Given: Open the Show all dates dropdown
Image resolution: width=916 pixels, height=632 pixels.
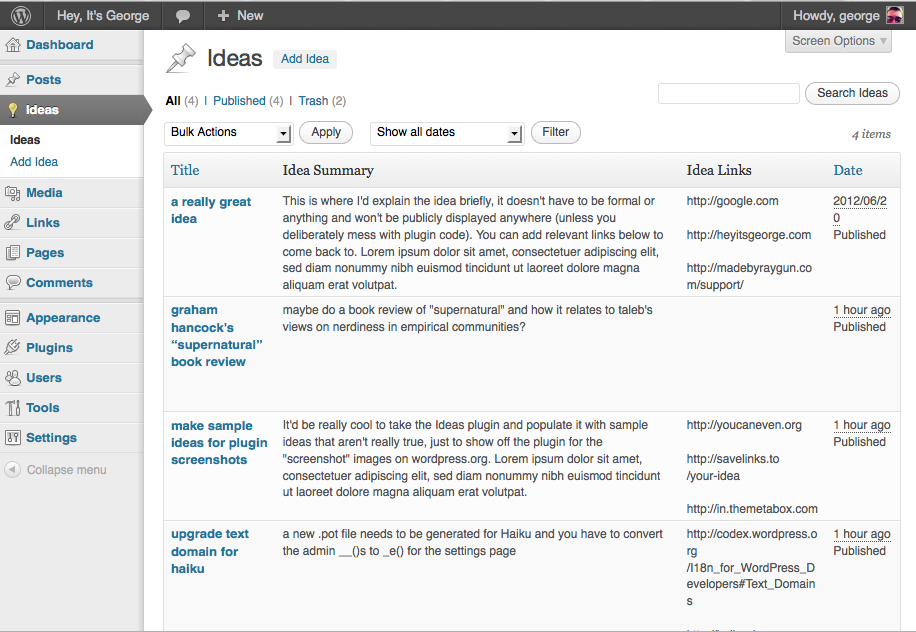Looking at the screenshot, I should (x=447, y=133).
